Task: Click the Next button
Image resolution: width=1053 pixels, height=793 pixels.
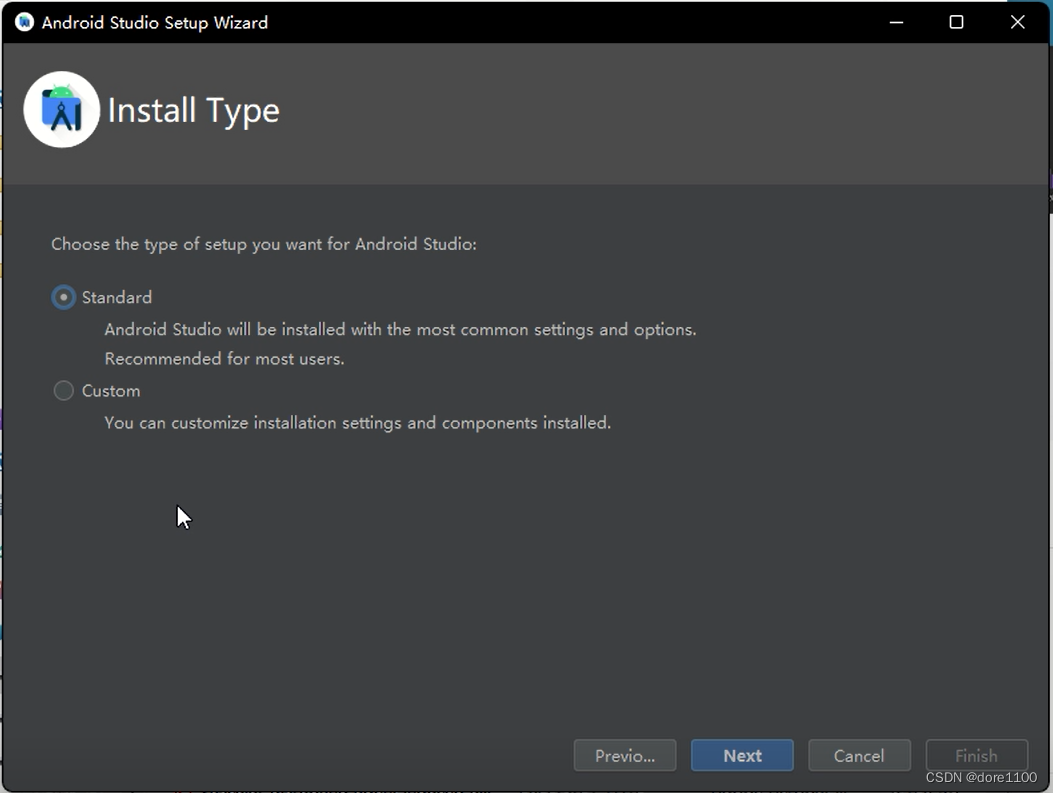Action: pos(742,755)
